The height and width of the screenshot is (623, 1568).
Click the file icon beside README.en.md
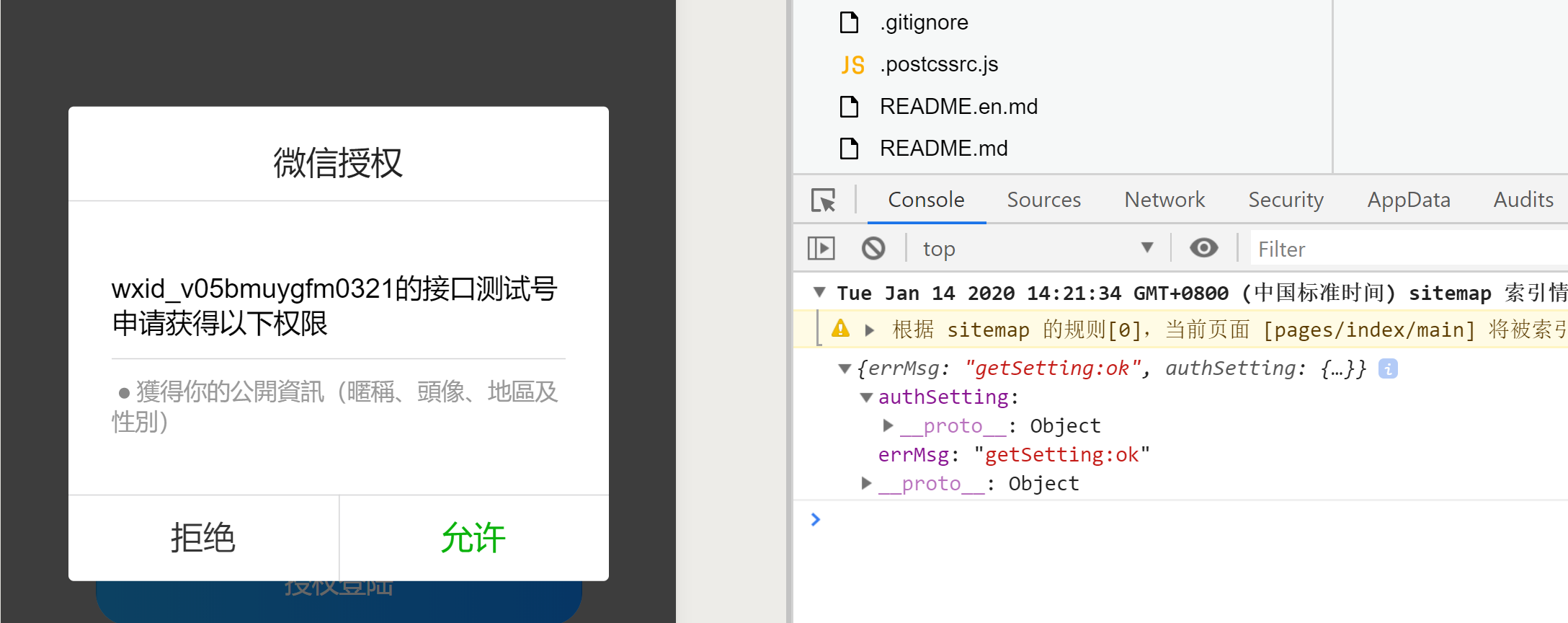(850, 107)
